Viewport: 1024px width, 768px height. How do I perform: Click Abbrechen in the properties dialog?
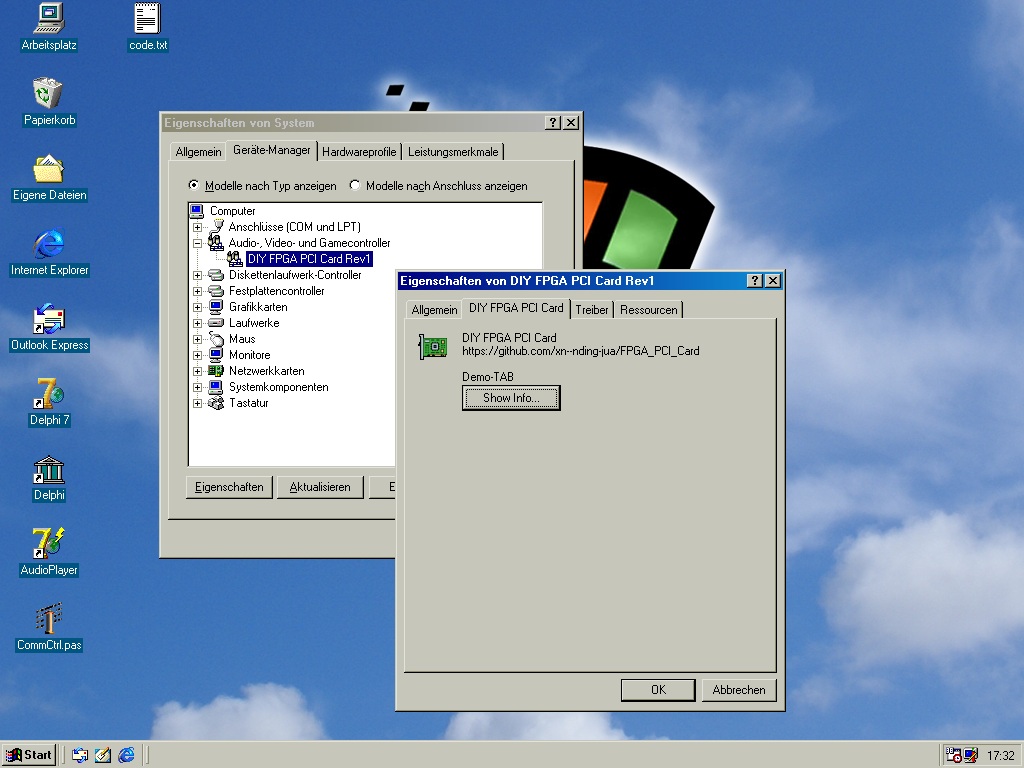click(739, 690)
